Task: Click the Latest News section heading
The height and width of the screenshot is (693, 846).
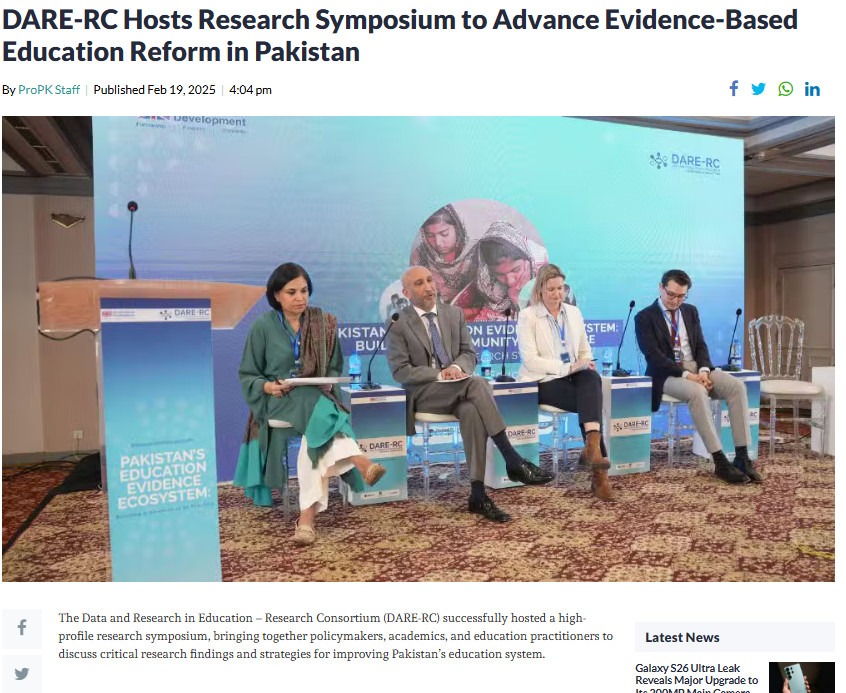Action: coord(682,637)
